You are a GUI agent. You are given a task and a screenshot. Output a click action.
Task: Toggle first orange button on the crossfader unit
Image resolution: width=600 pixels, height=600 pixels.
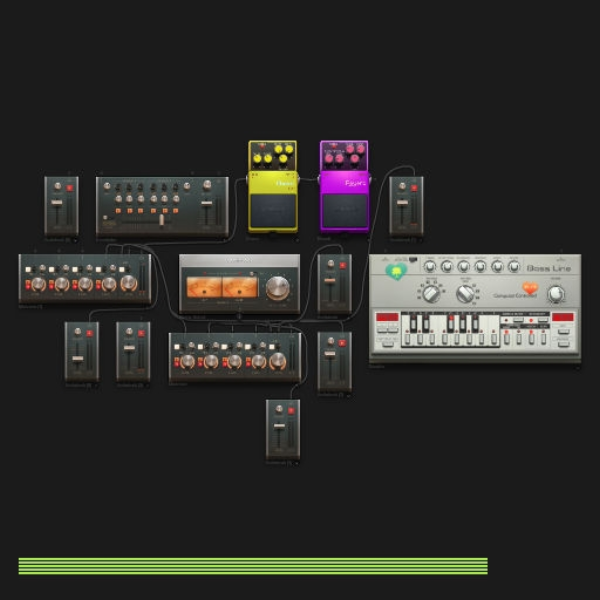click(x=118, y=210)
